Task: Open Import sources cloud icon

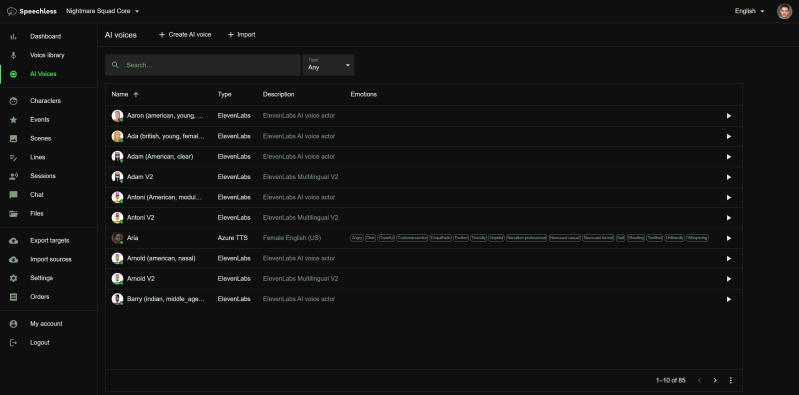Action: pyautogui.click(x=14, y=259)
